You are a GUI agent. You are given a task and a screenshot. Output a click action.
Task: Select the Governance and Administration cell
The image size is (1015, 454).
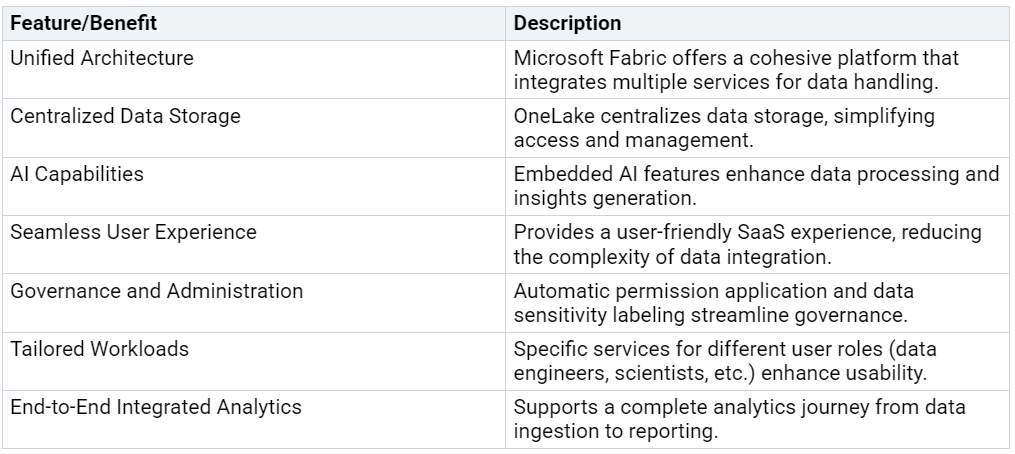(x=254, y=303)
